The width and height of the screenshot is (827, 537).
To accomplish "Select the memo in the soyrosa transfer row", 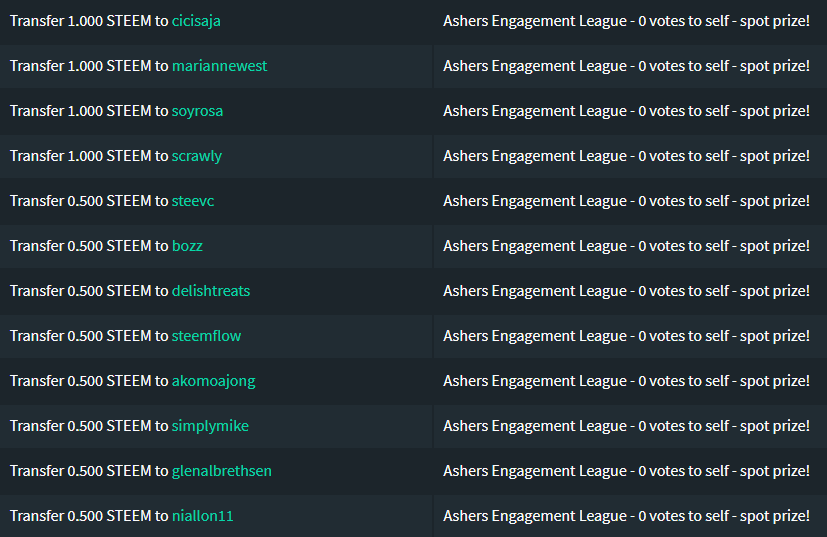I will (x=626, y=111).
